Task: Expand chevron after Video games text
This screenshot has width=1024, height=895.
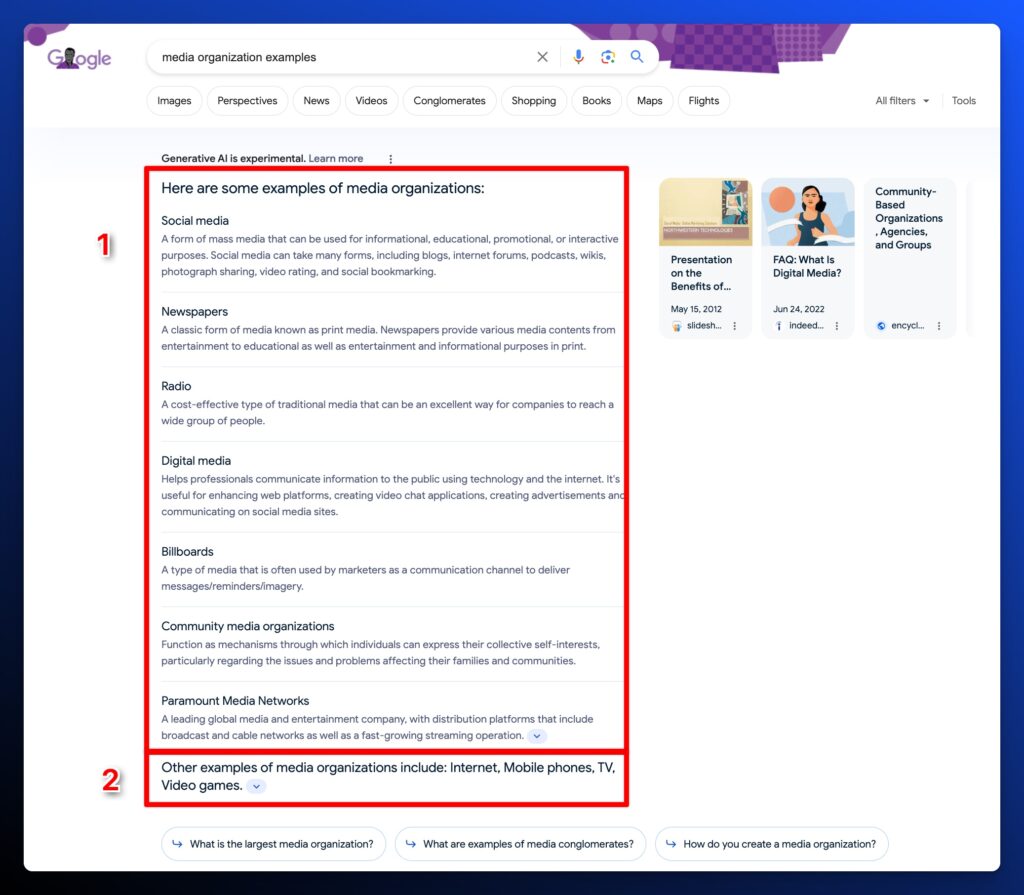Action: [x=256, y=787]
